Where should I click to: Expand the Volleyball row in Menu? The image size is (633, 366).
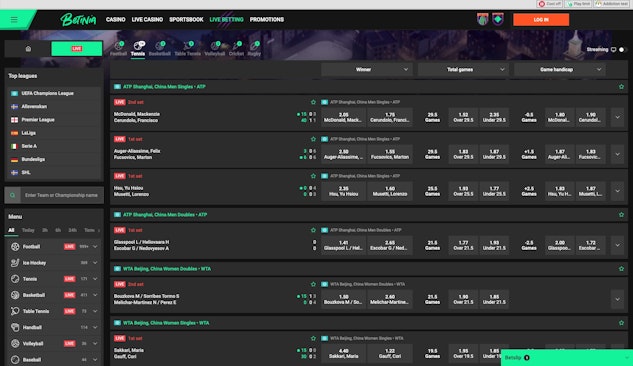[x=95, y=343]
